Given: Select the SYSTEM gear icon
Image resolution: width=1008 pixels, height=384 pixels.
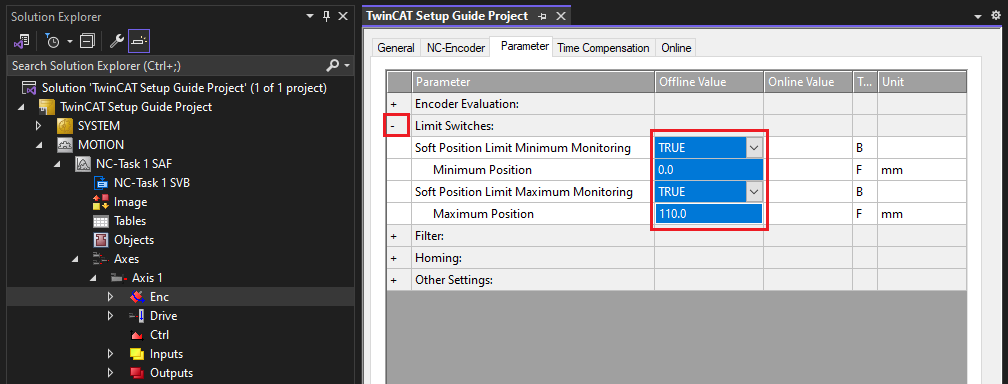Looking at the screenshot, I should point(65,125).
